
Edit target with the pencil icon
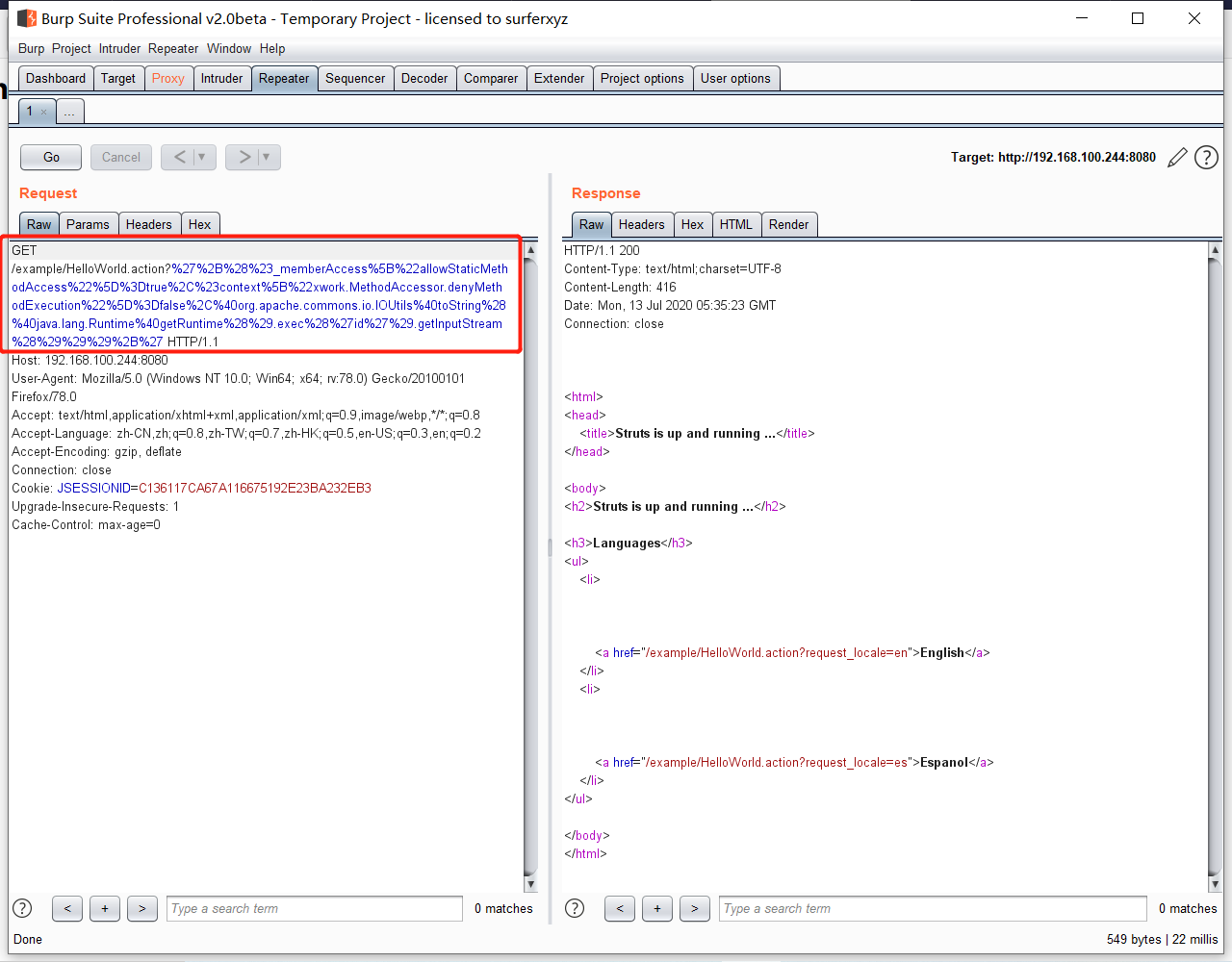coord(1177,158)
